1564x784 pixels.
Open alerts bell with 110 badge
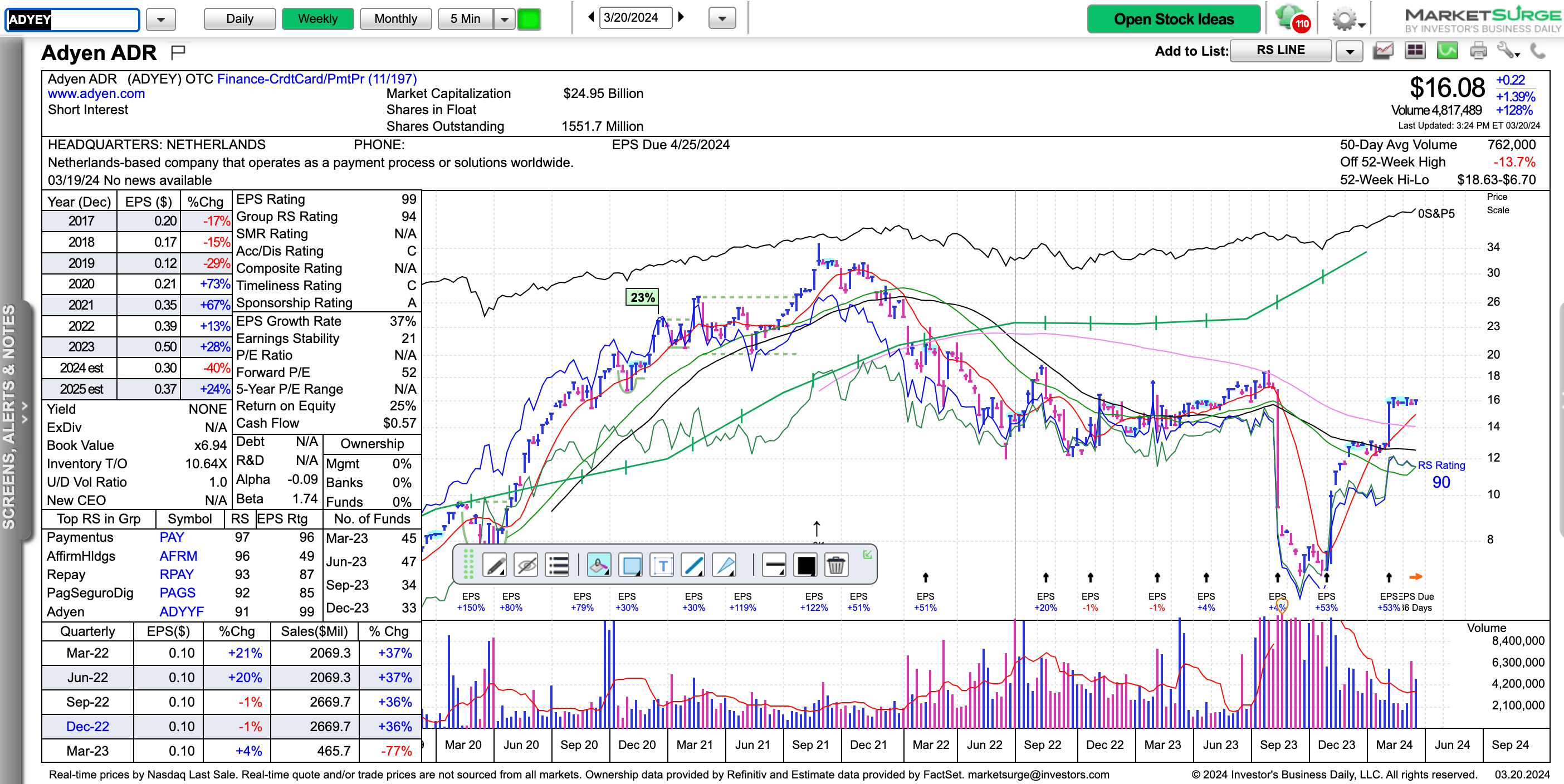(1291, 18)
